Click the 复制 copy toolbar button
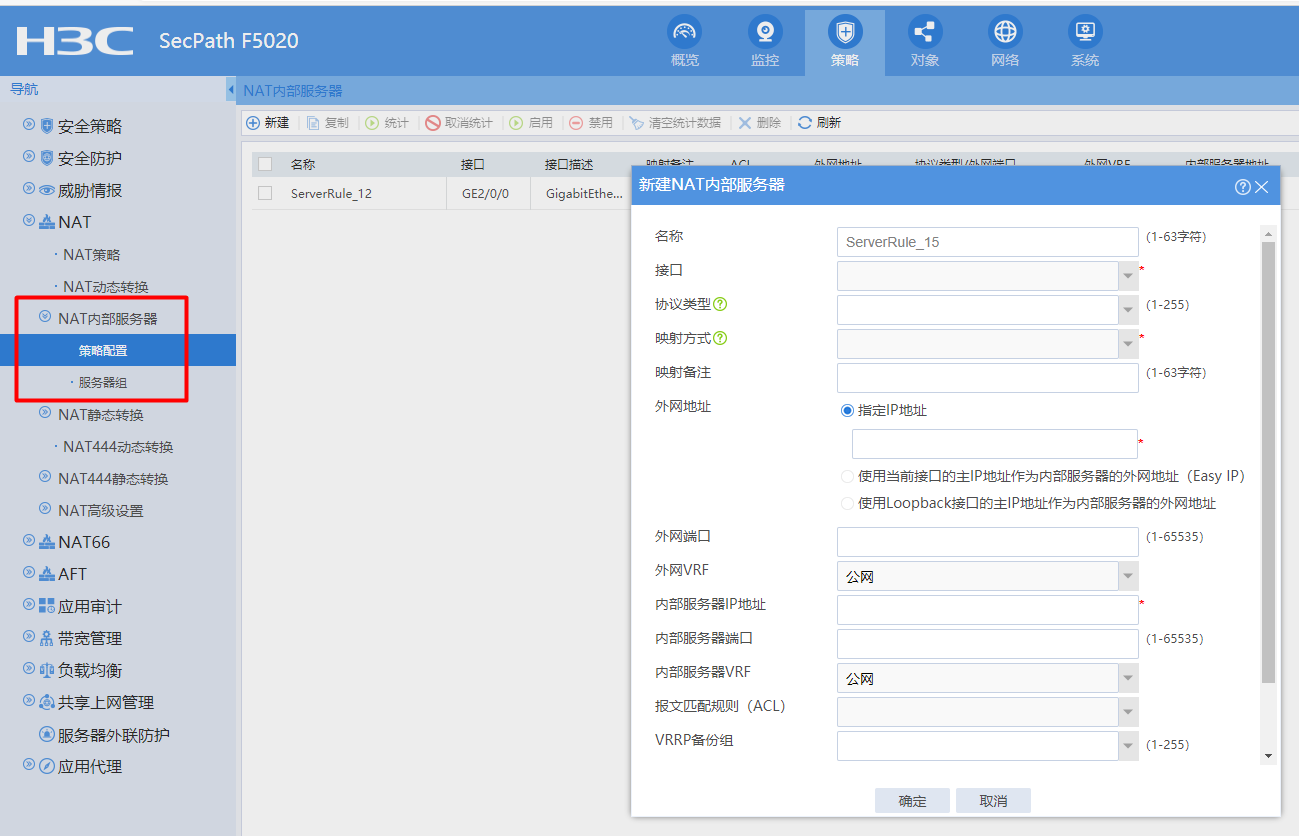This screenshot has height=836, width=1299. pos(328,123)
